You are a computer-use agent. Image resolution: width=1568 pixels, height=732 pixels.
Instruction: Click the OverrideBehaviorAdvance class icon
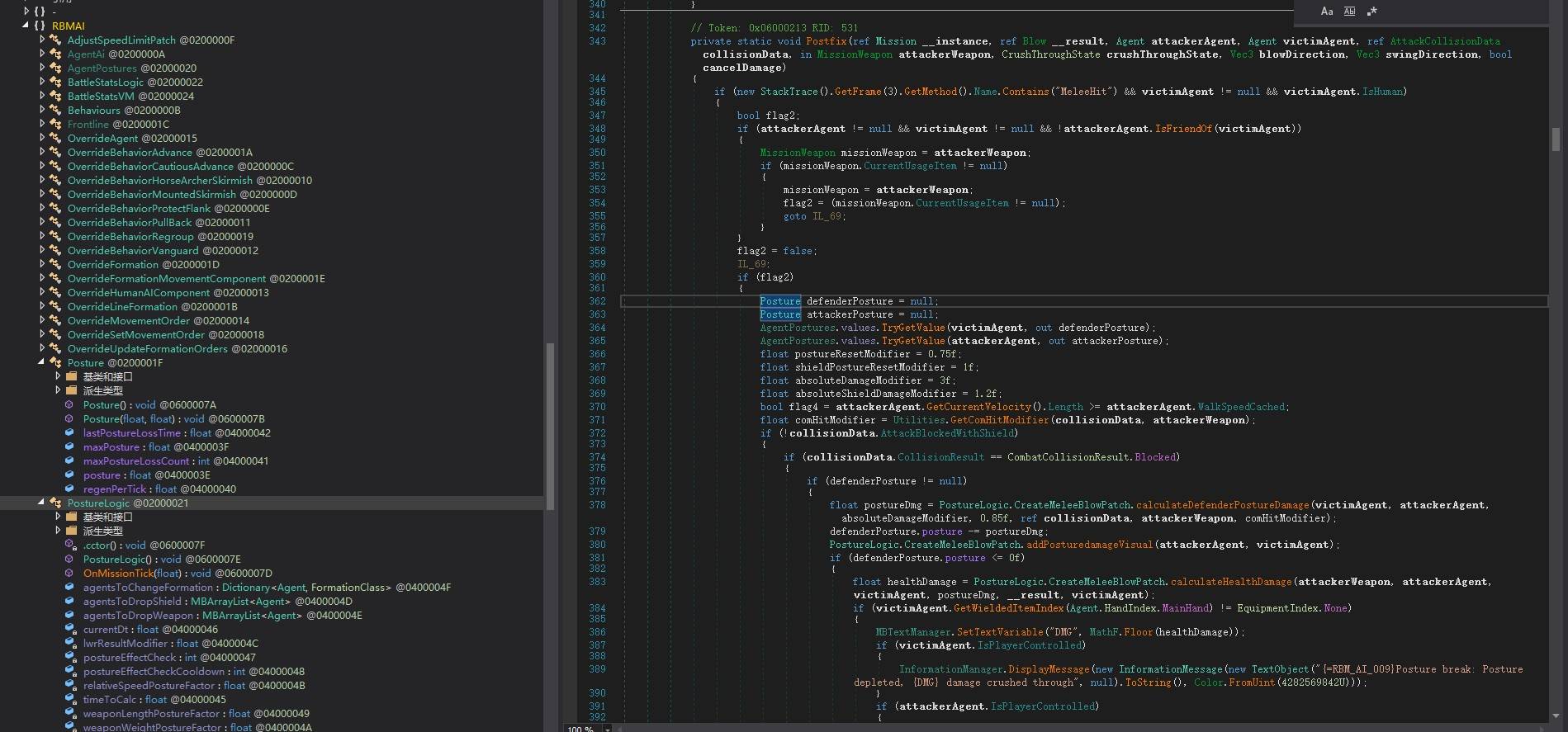click(x=55, y=152)
